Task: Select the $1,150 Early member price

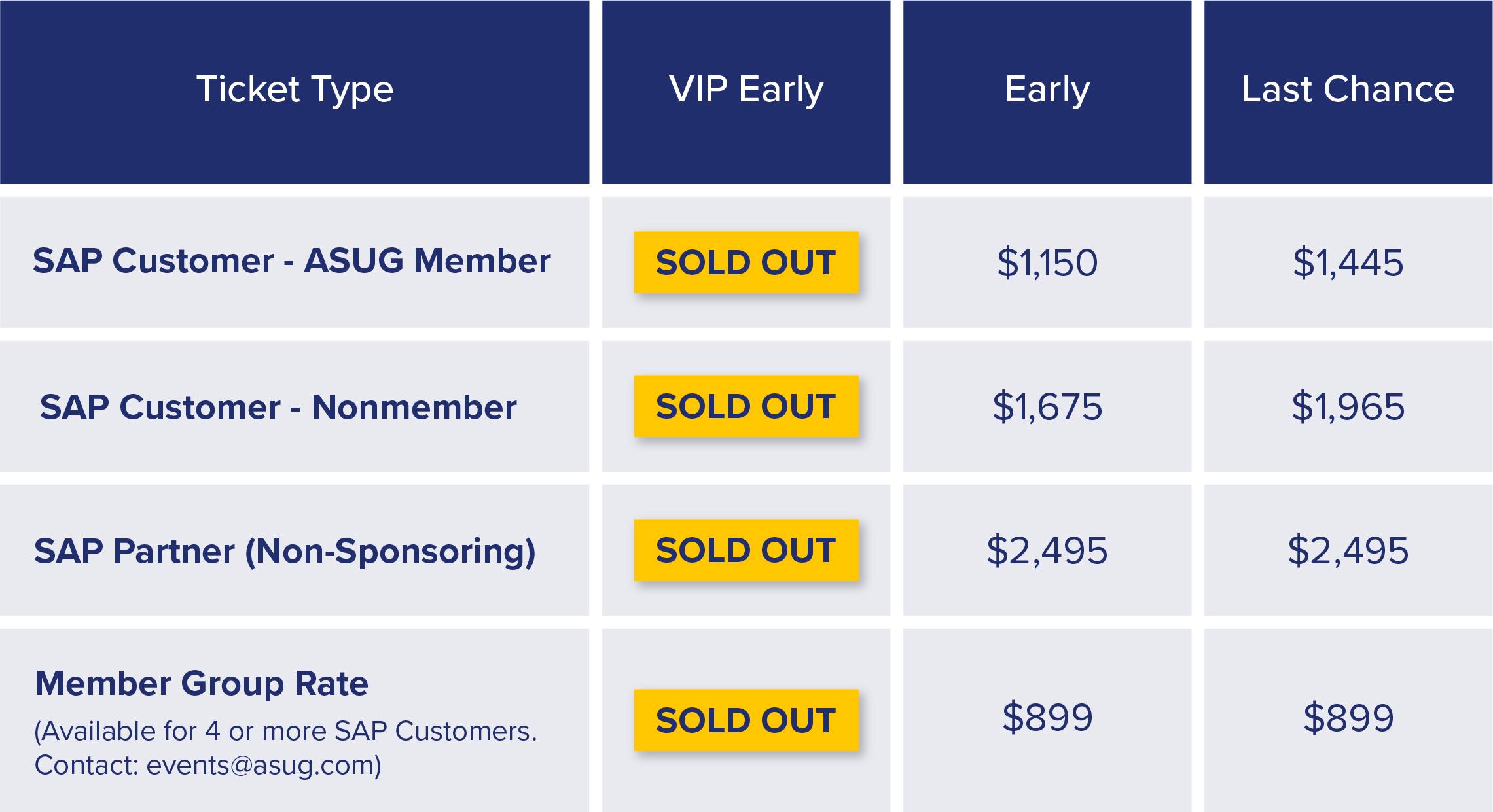Action: tap(1047, 263)
